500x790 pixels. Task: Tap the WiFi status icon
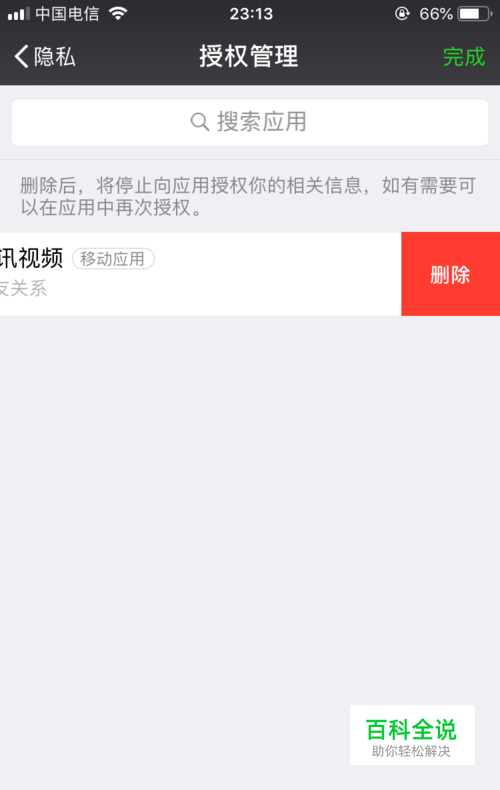(118, 14)
